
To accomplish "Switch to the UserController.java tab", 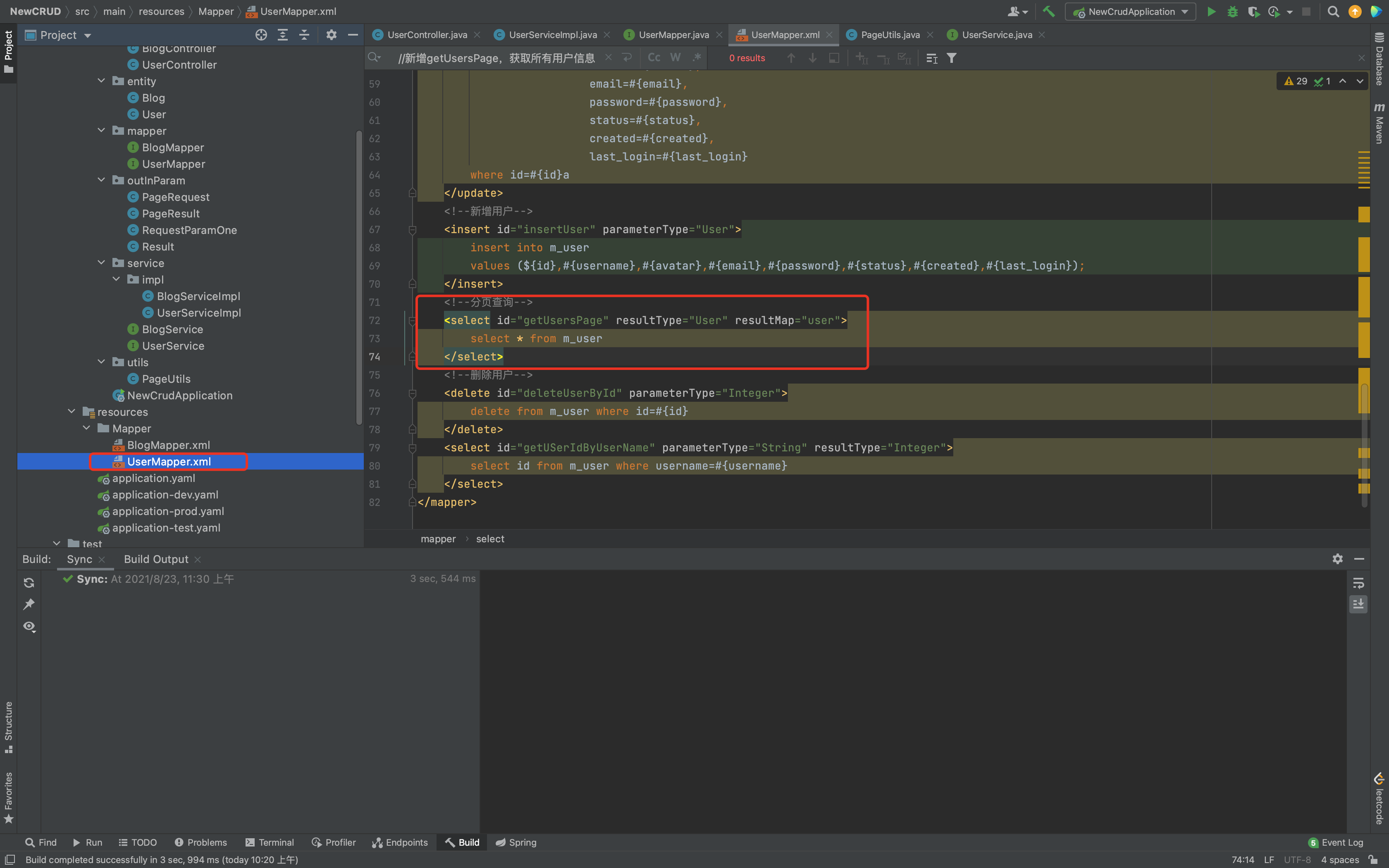I will pyautogui.click(x=427, y=35).
